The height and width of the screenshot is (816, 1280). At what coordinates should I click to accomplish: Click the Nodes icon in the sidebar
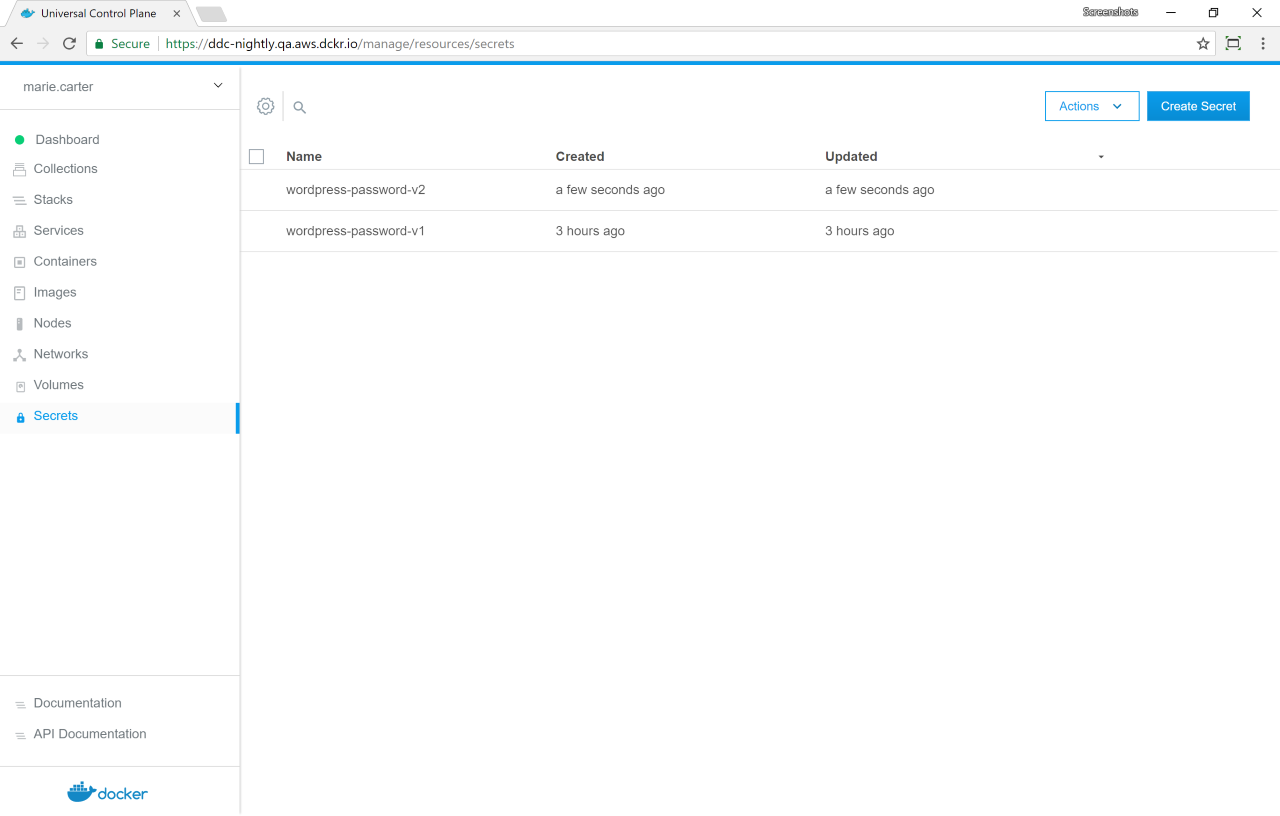(19, 324)
